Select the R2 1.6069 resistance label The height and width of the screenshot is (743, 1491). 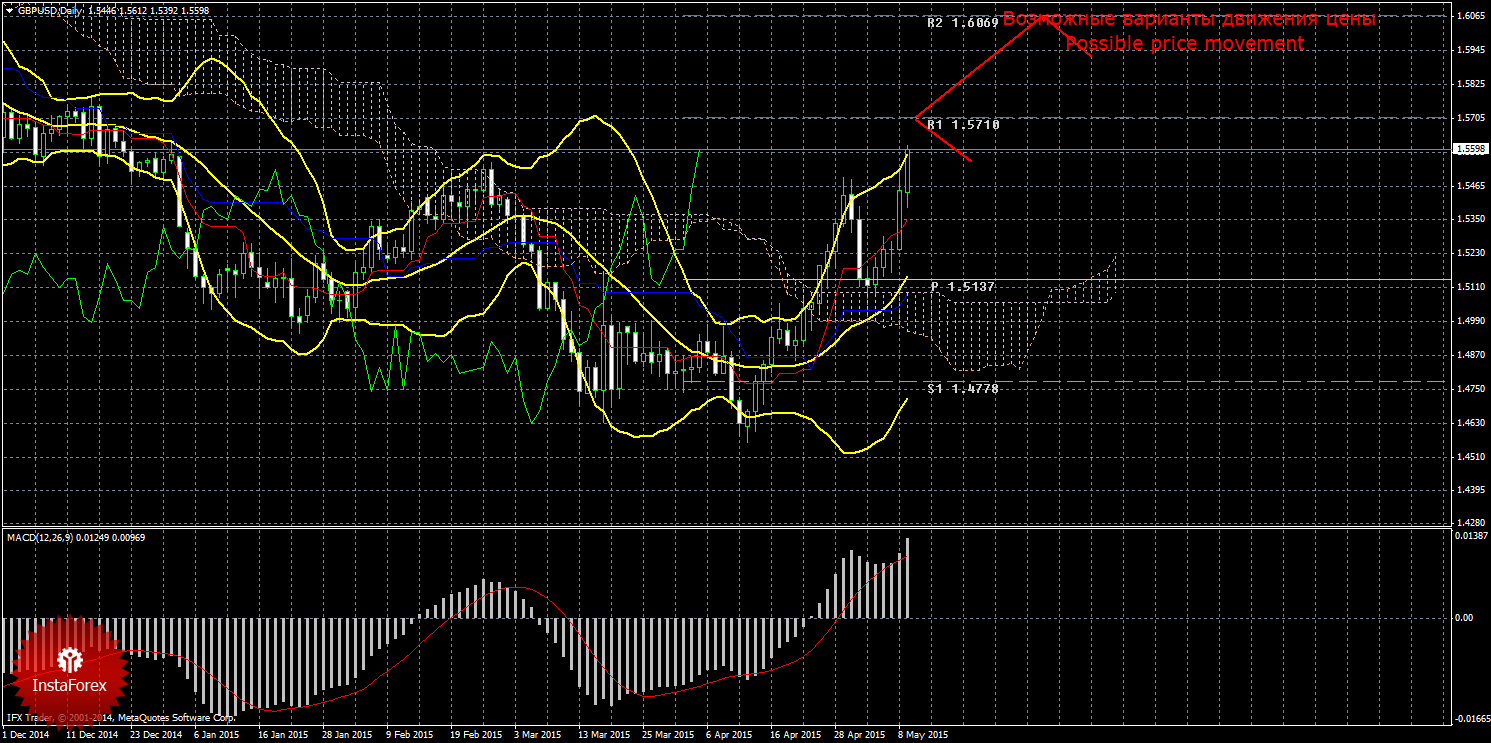coord(962,21)
